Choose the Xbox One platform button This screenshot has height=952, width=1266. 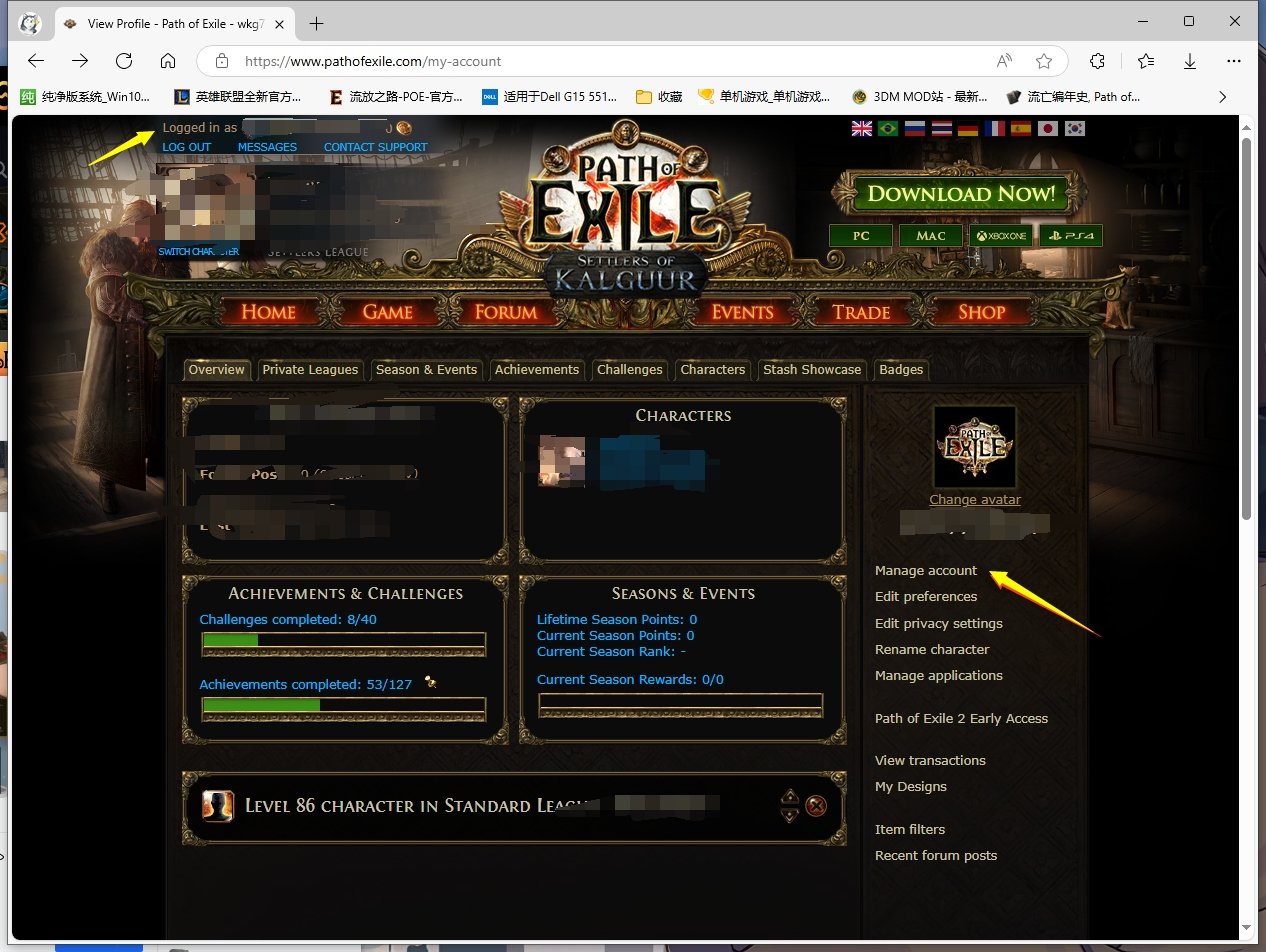pos(1001,236)
